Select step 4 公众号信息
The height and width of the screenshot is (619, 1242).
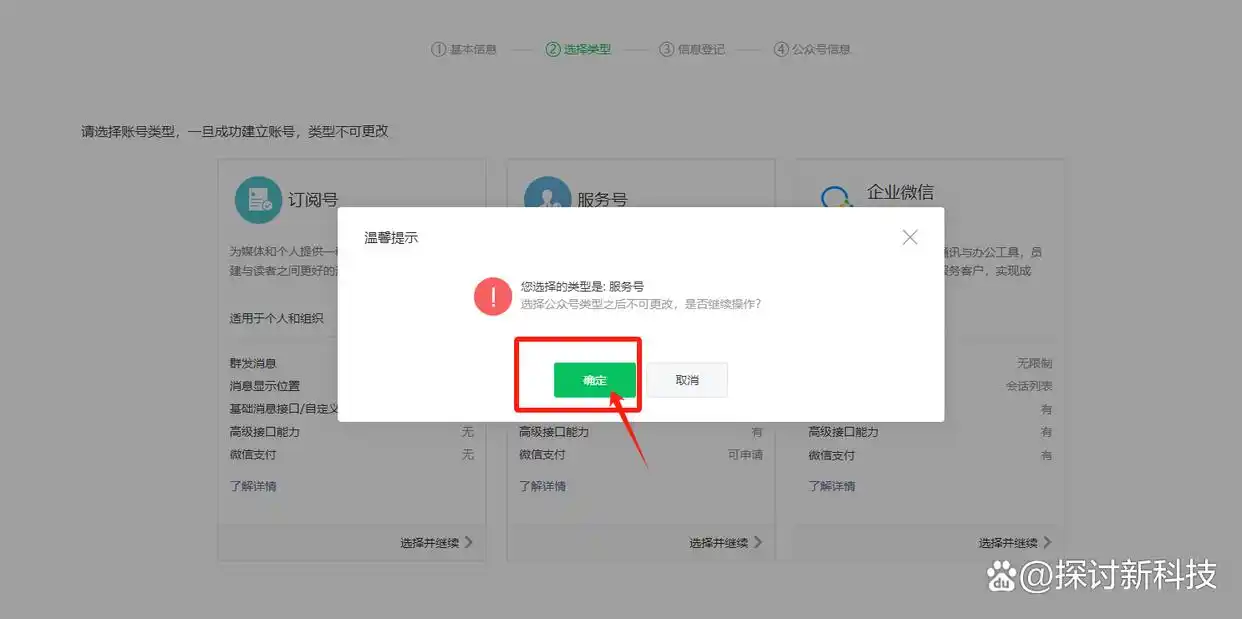pyautogui.click(x=812, y=49)
